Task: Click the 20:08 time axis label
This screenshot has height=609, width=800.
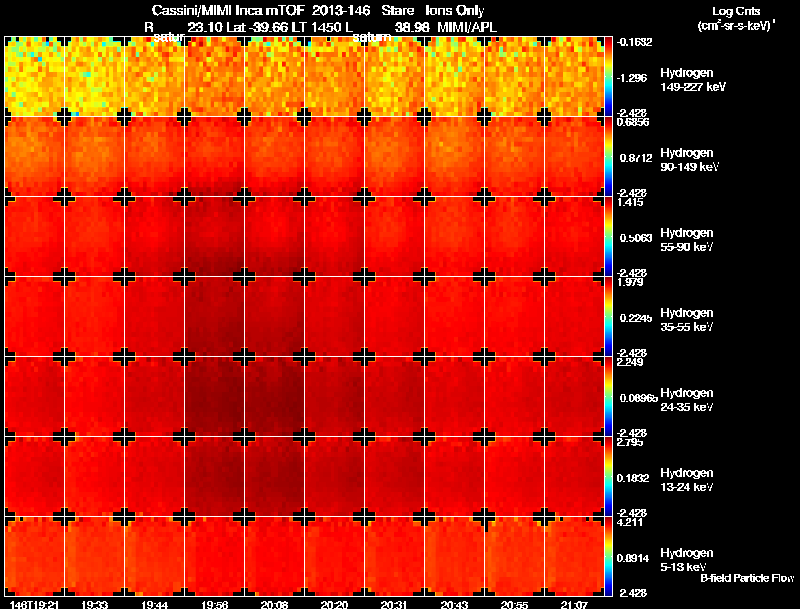Action: click(x=274, y=604)
